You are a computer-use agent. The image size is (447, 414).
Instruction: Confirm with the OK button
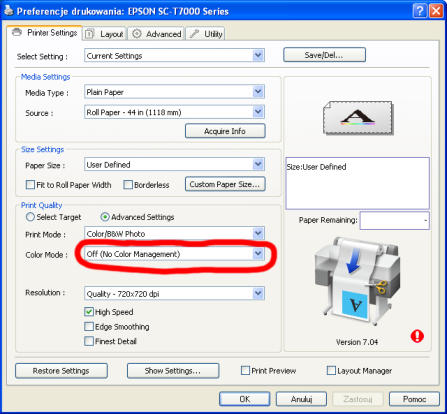pyautogui.click(x=245, y=399)
